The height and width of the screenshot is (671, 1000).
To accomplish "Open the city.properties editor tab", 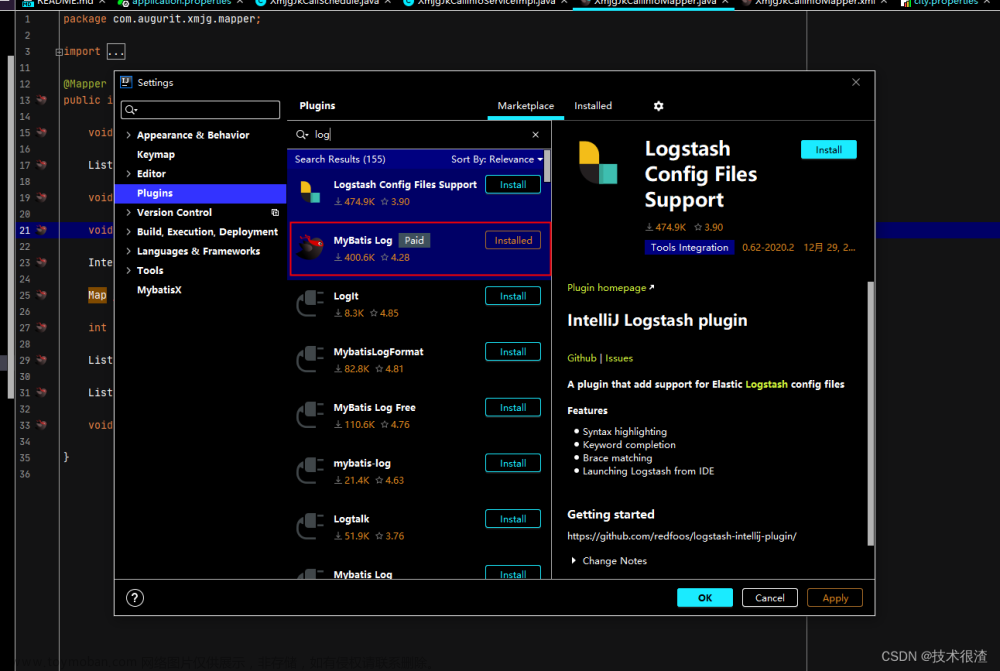I will (x=946, y=3).
